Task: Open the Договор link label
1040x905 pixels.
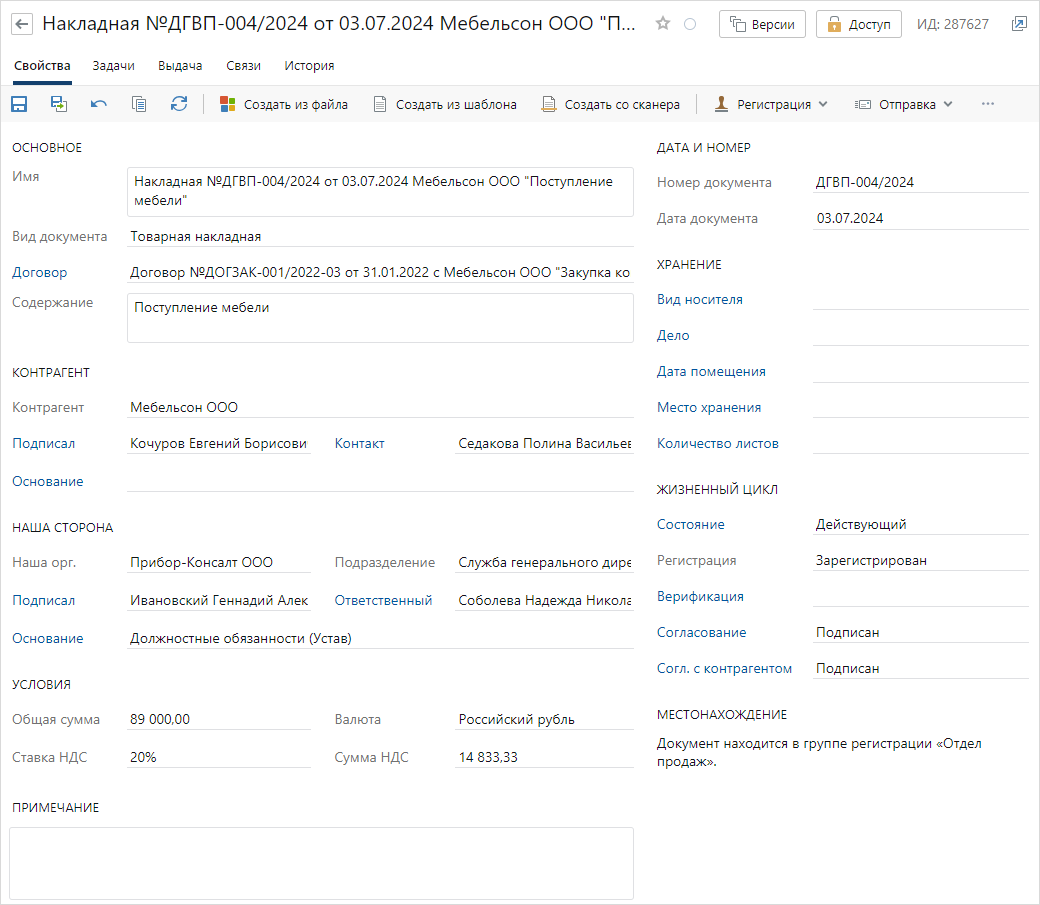Action: [40, 272]
